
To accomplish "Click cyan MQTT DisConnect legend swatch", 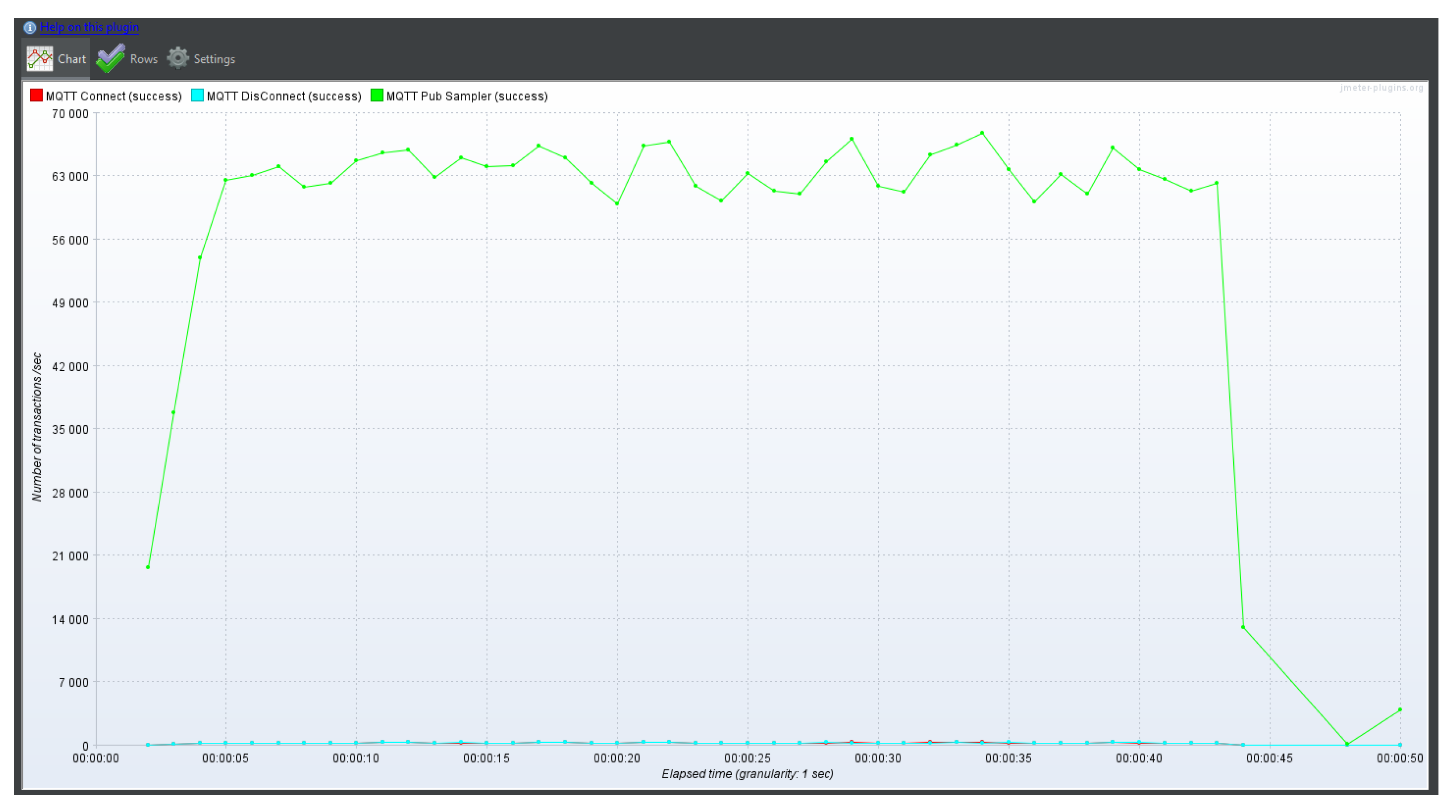I will (x=197, y=96).
